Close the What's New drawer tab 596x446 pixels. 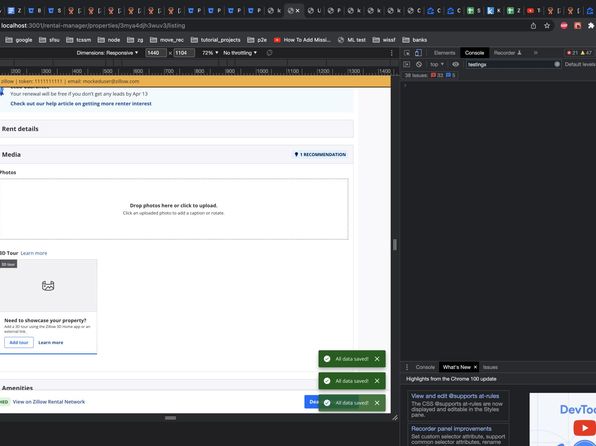[x=475, y=367]
